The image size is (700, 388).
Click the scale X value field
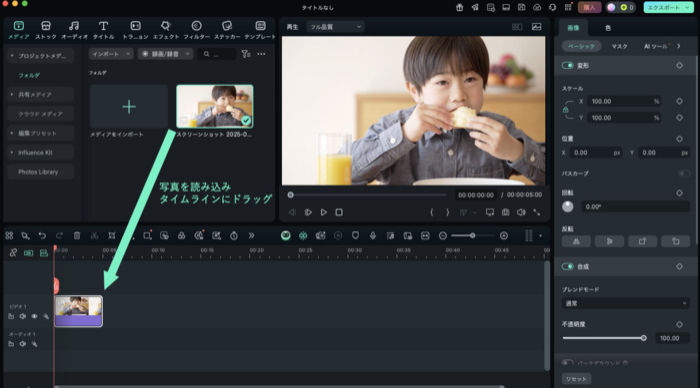tap(624, 101)
